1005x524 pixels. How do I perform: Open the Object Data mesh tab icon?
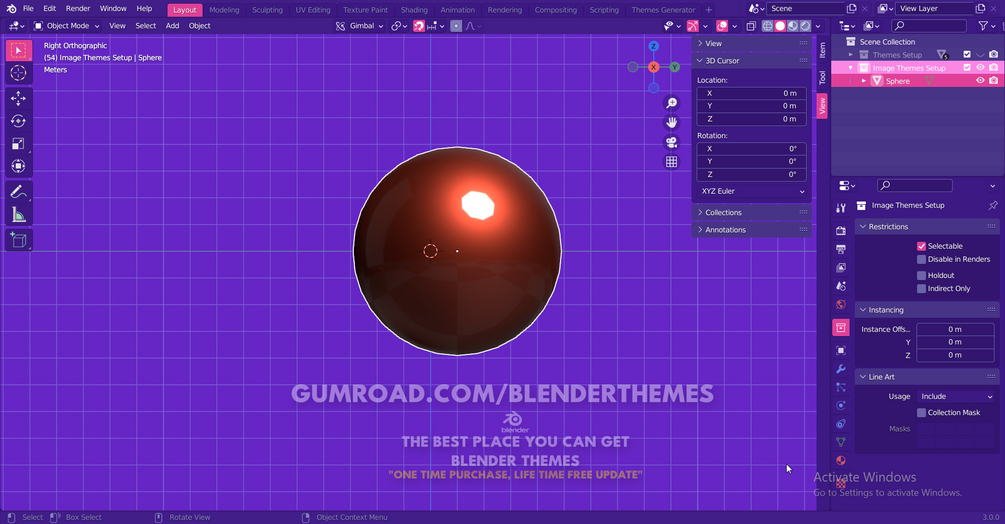[x=841, y=442]
